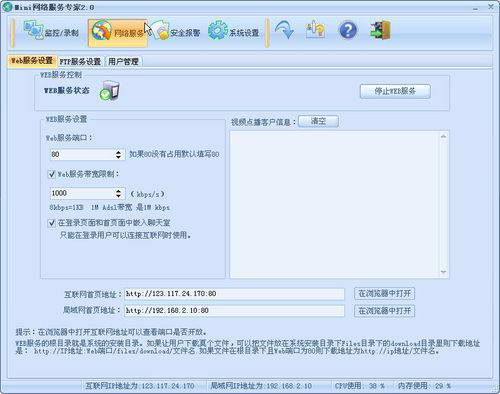500x394 pixels.
Task: Click the CPU使用 status bar entry
Action: (360, 386)
